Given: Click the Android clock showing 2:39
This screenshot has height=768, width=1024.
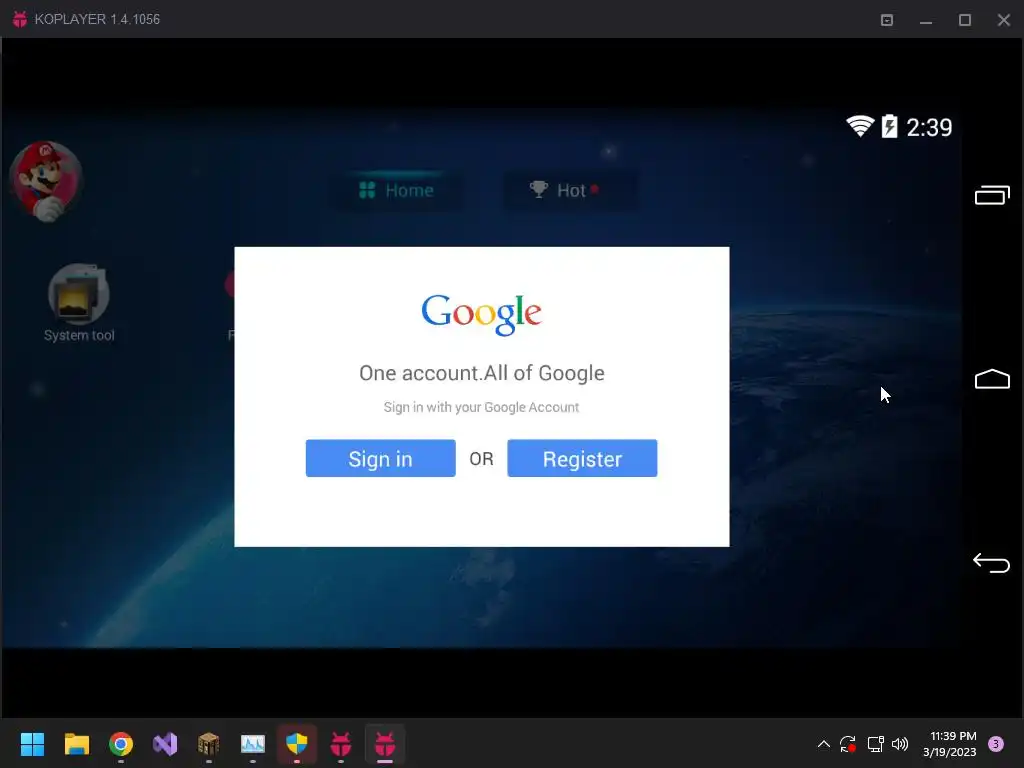Looking at the screenshot, I should [x=929, y=127].
